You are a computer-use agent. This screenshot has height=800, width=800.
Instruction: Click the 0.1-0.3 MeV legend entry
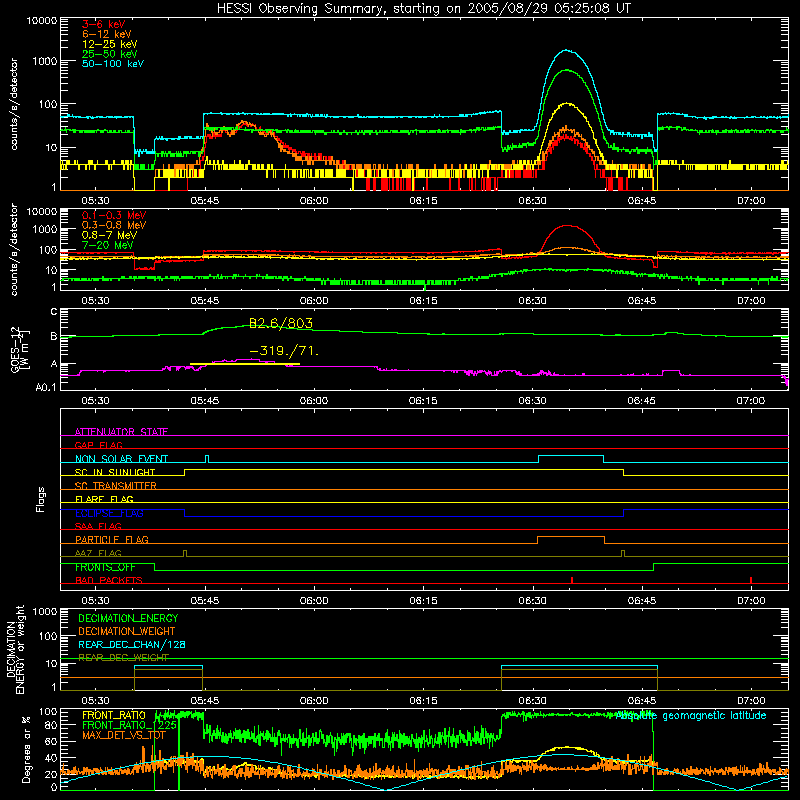pos(114,215)
